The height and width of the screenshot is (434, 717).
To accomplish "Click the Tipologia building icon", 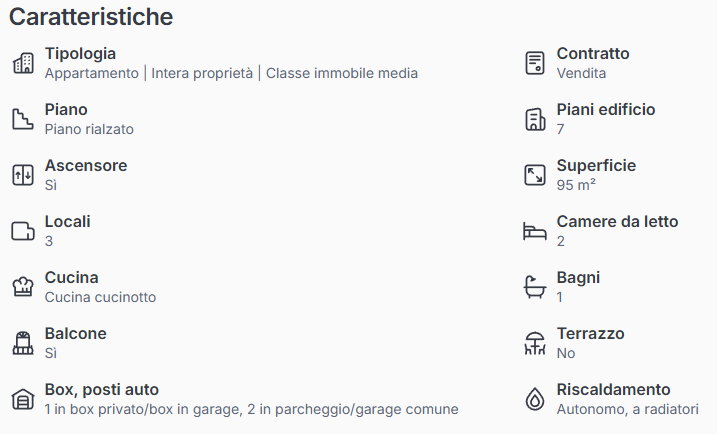I will [22, 64].
